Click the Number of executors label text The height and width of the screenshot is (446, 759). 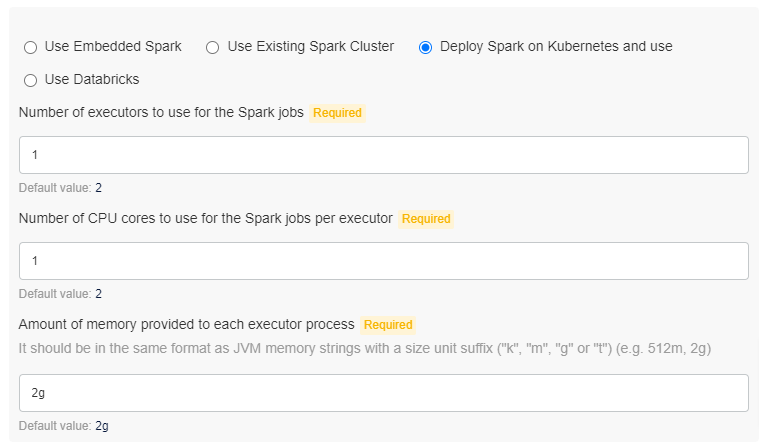161,113
